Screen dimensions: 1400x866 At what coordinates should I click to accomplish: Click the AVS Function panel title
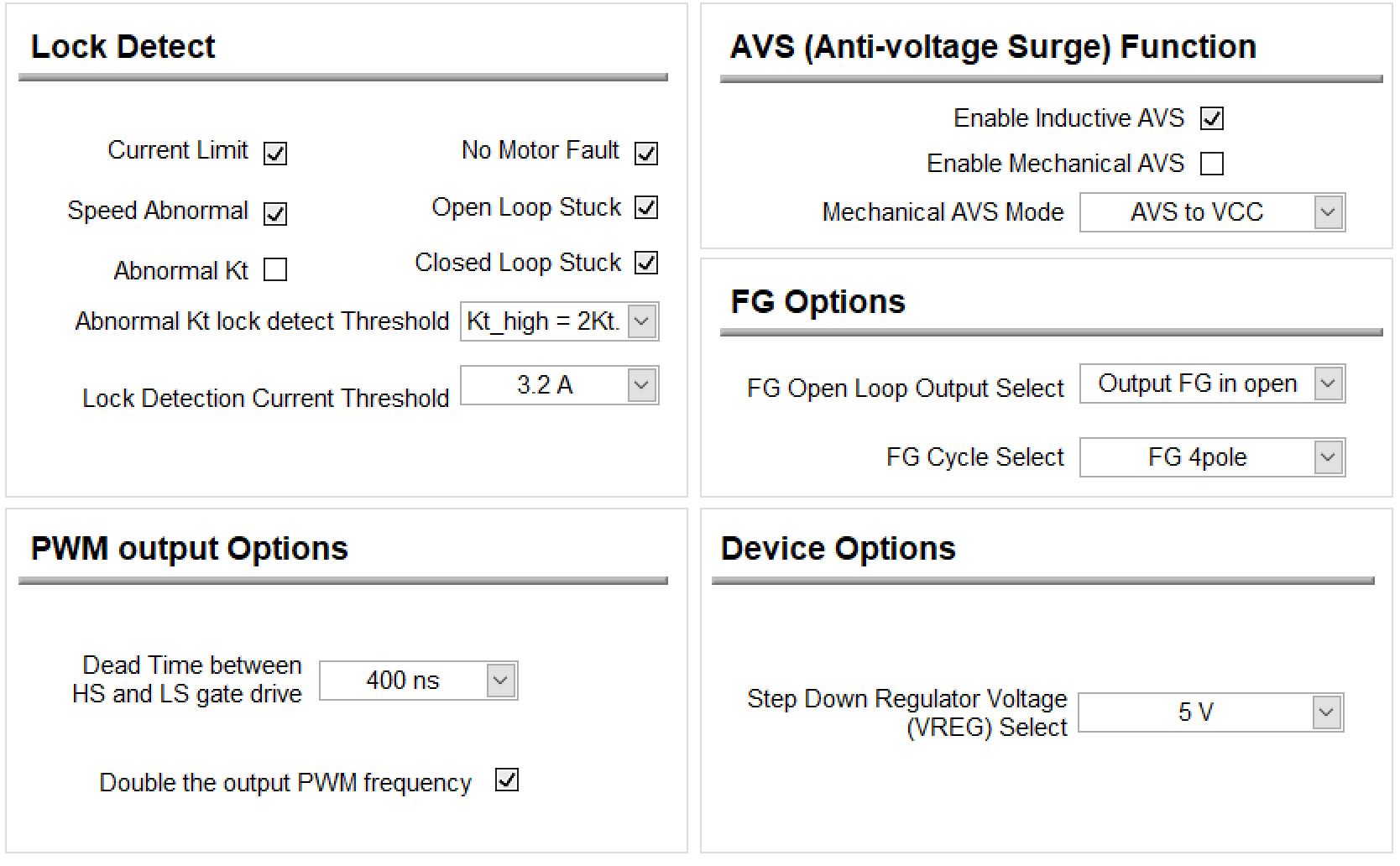992,47
